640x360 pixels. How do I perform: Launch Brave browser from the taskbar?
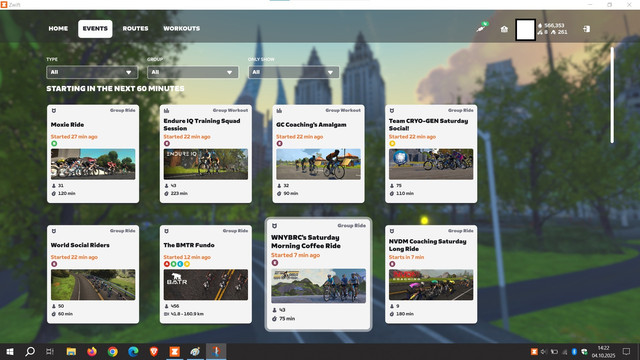click(x=154, y=351)
